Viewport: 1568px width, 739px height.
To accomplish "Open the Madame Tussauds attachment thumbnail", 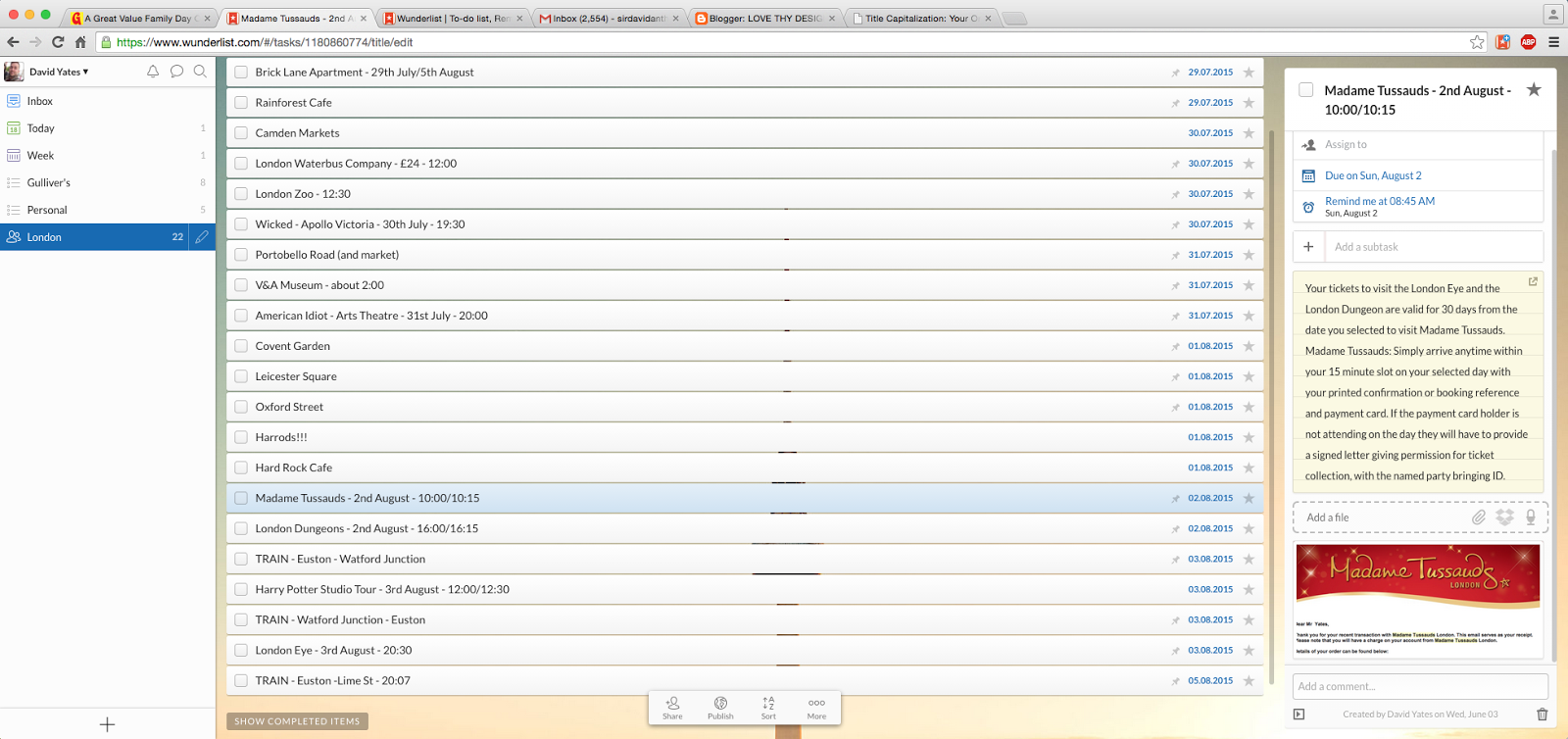I will pyautogui.click(x=1418, y=600).
